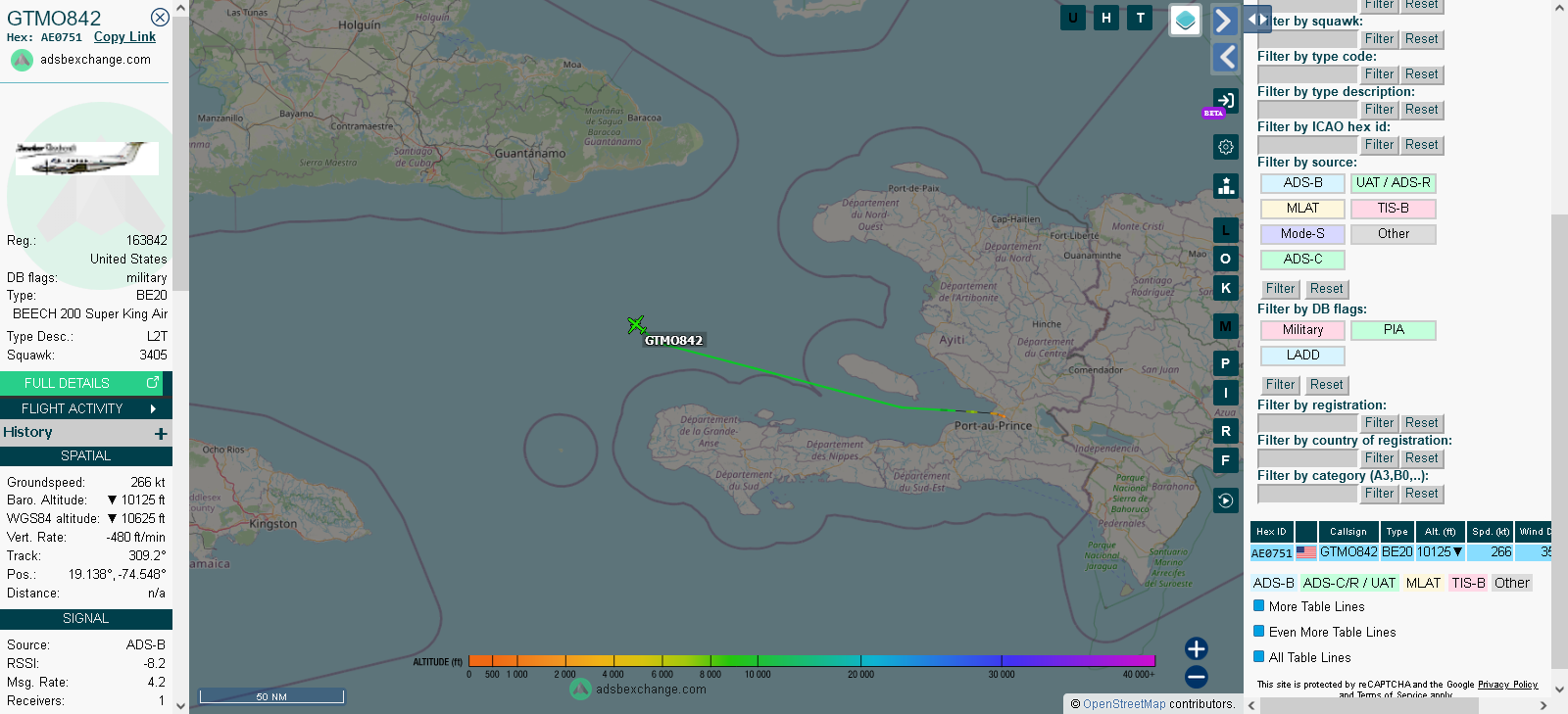Screen dimensions: 1568x714
Task: Toggle Military DB flag filter
Action: pos(1302,330)
